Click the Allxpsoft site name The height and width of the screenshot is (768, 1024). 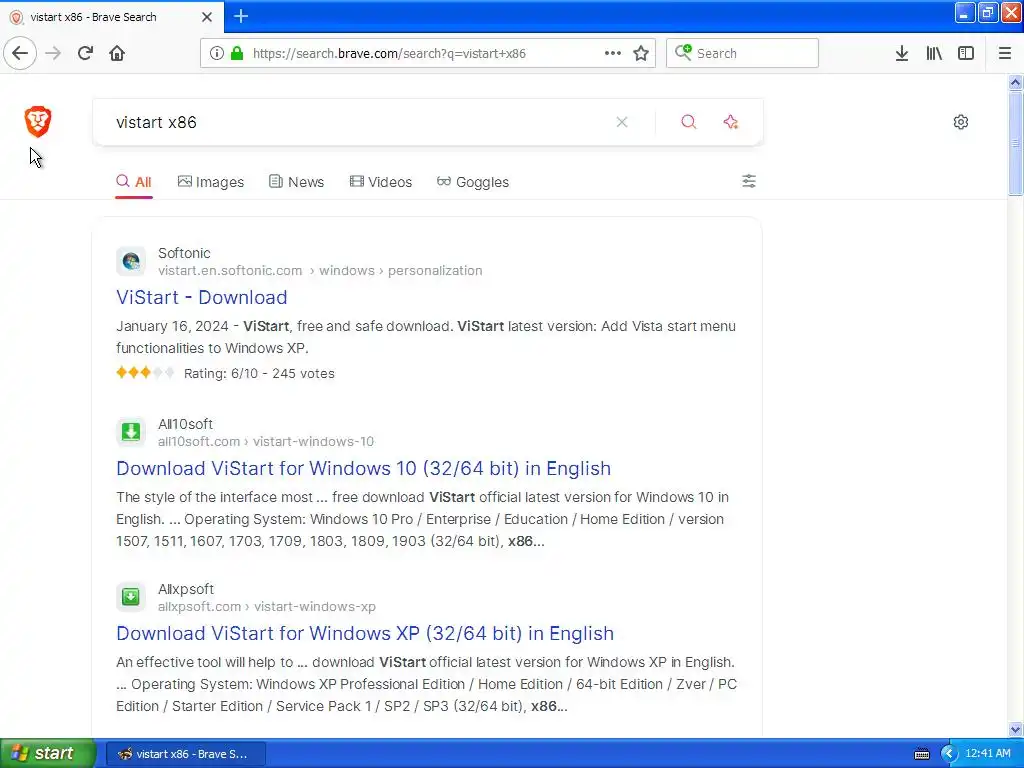(x=186, y=589)
